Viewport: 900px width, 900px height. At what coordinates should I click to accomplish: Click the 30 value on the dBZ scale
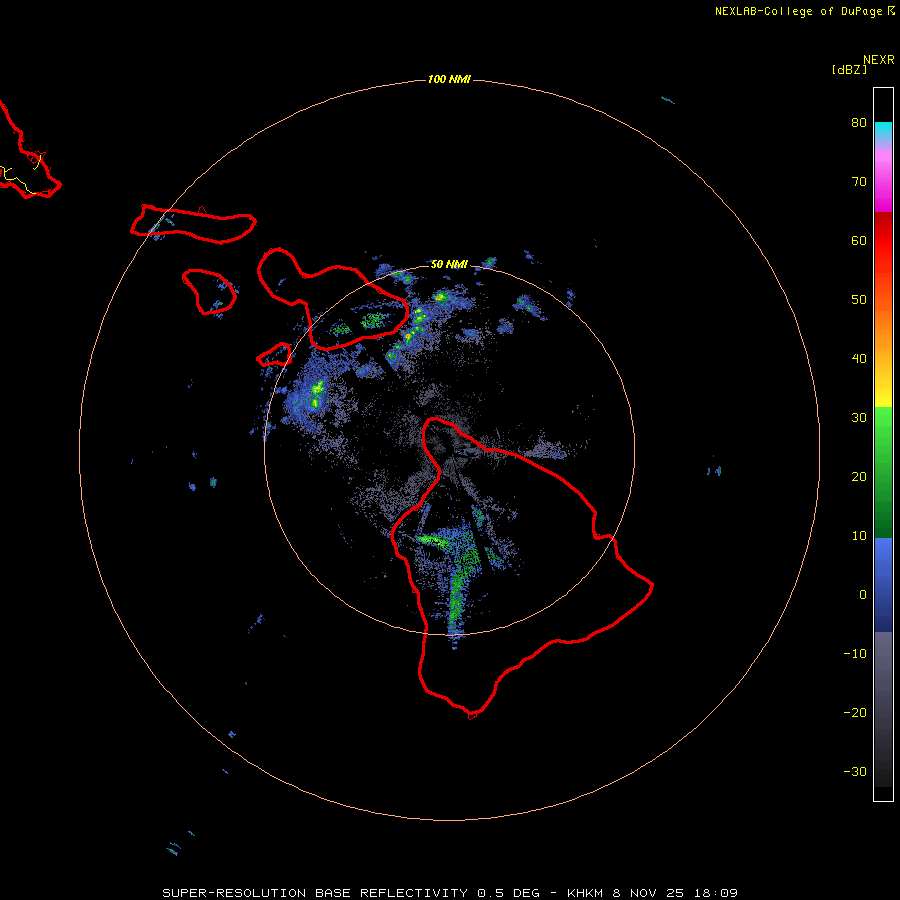pos(859,417)
